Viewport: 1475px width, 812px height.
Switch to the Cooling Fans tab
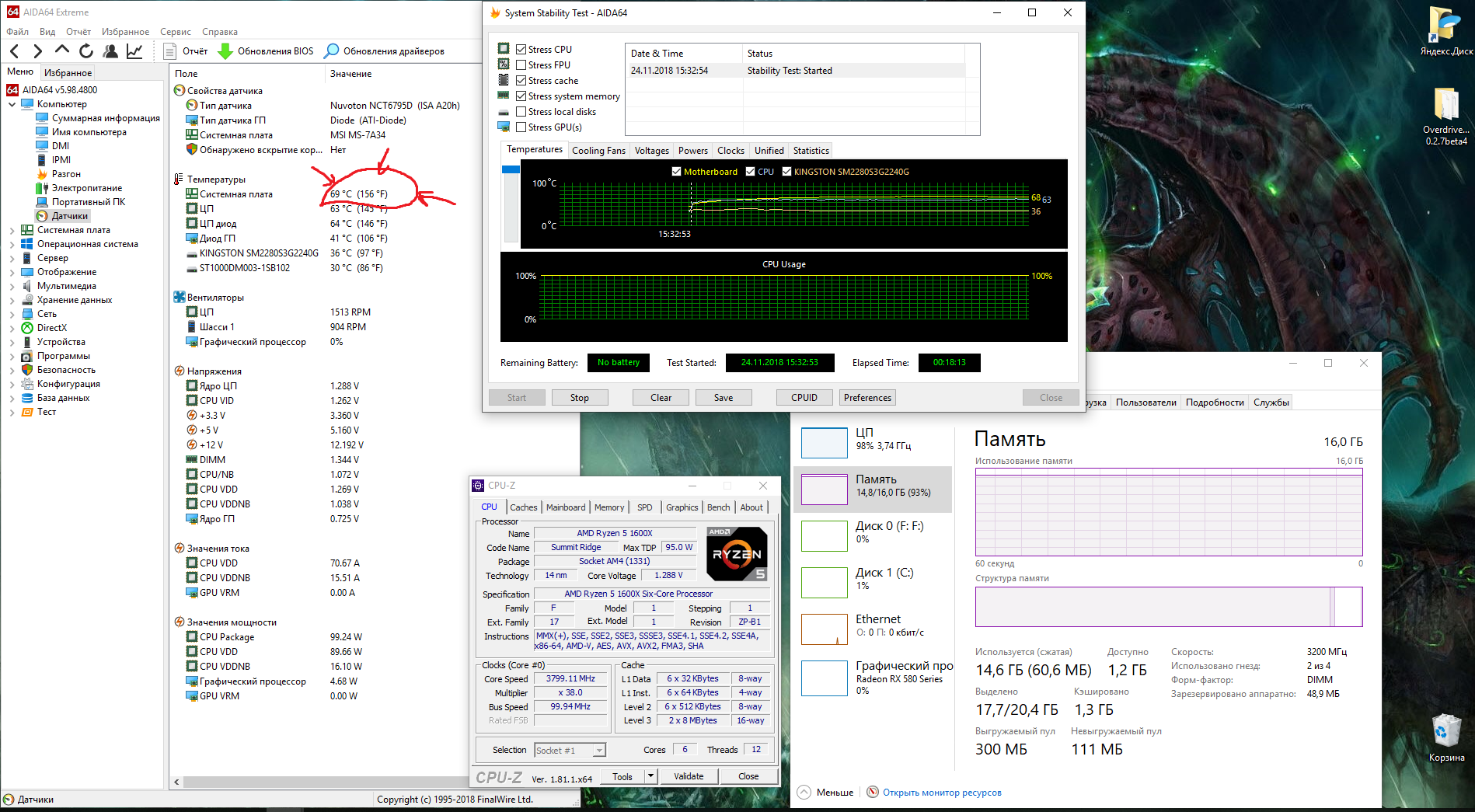tap(598, 151)
